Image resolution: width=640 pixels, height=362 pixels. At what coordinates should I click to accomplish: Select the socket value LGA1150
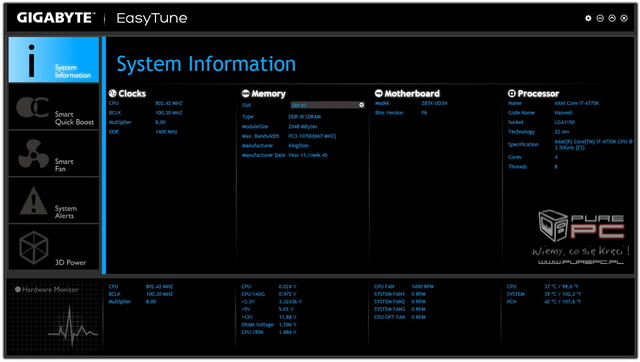pos(564,122)
